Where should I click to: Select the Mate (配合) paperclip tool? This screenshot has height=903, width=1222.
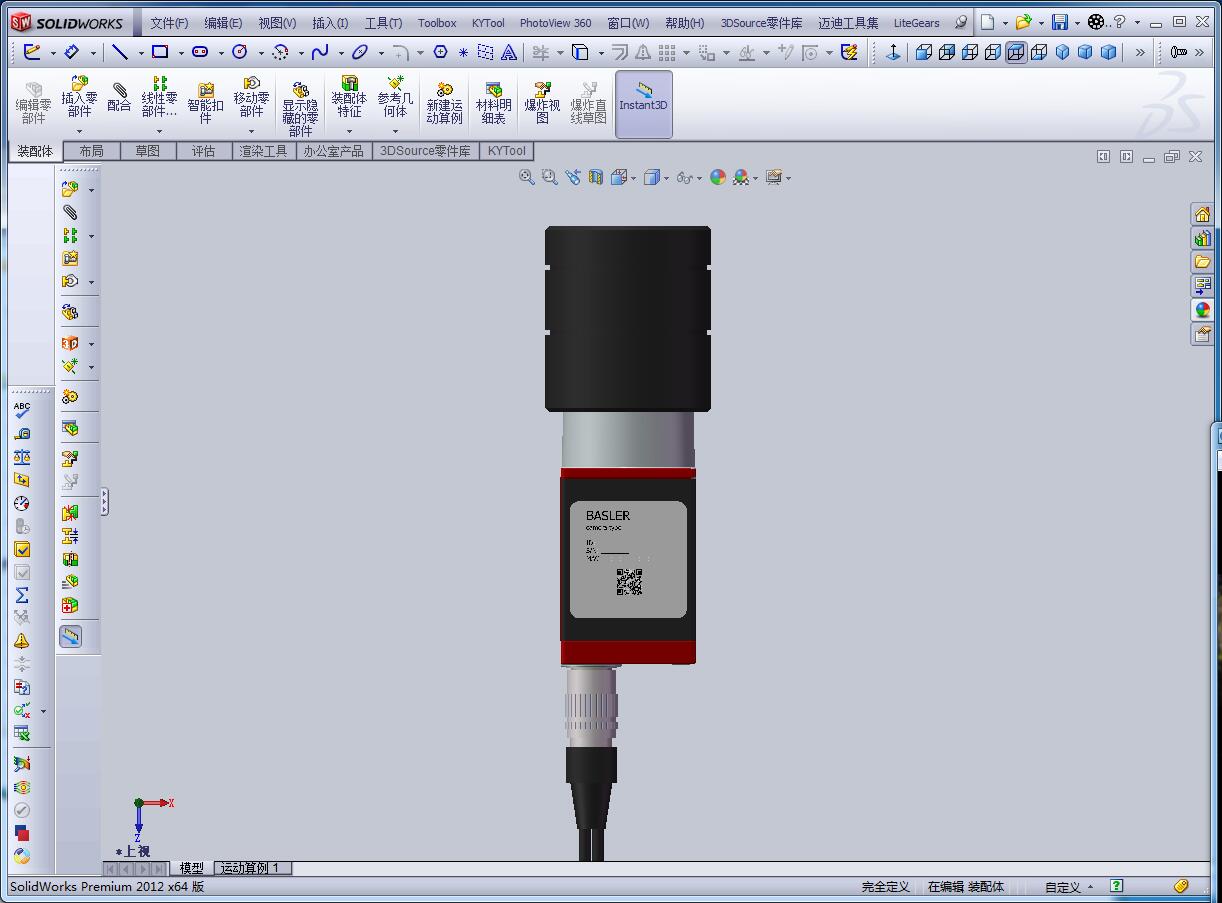pos(119,98)
